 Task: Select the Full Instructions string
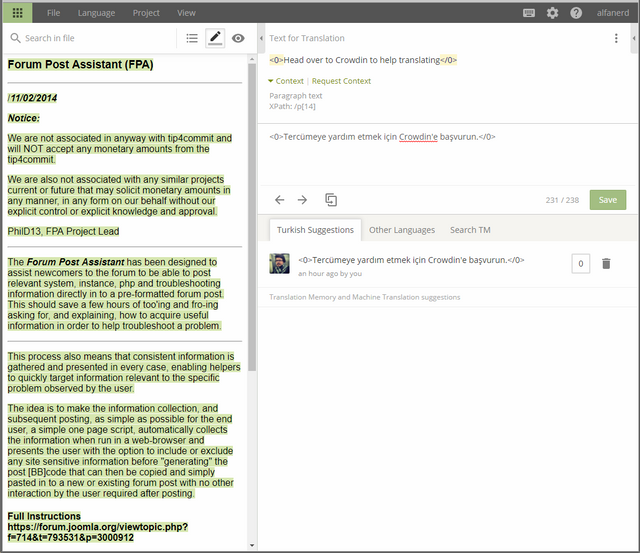tap(44, 516)
